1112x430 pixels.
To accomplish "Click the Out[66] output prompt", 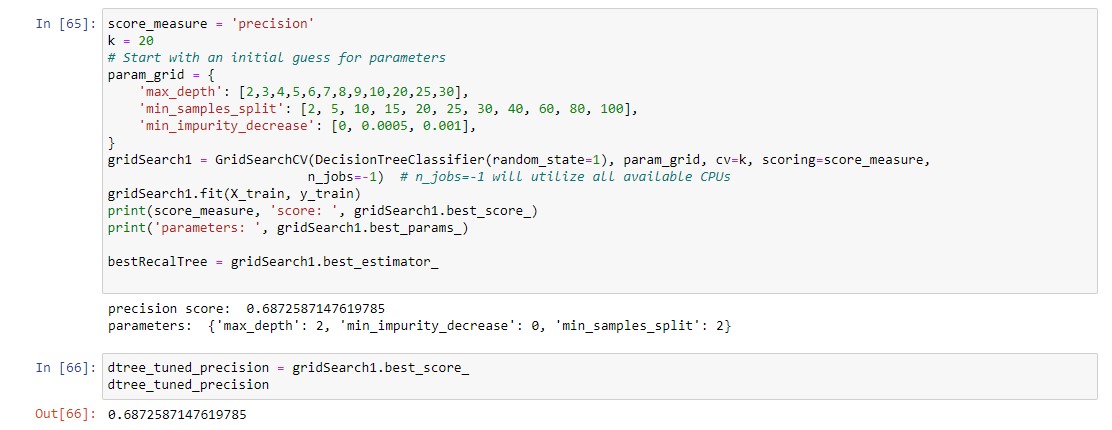I will pyautogui.click(x=66, y=414).
